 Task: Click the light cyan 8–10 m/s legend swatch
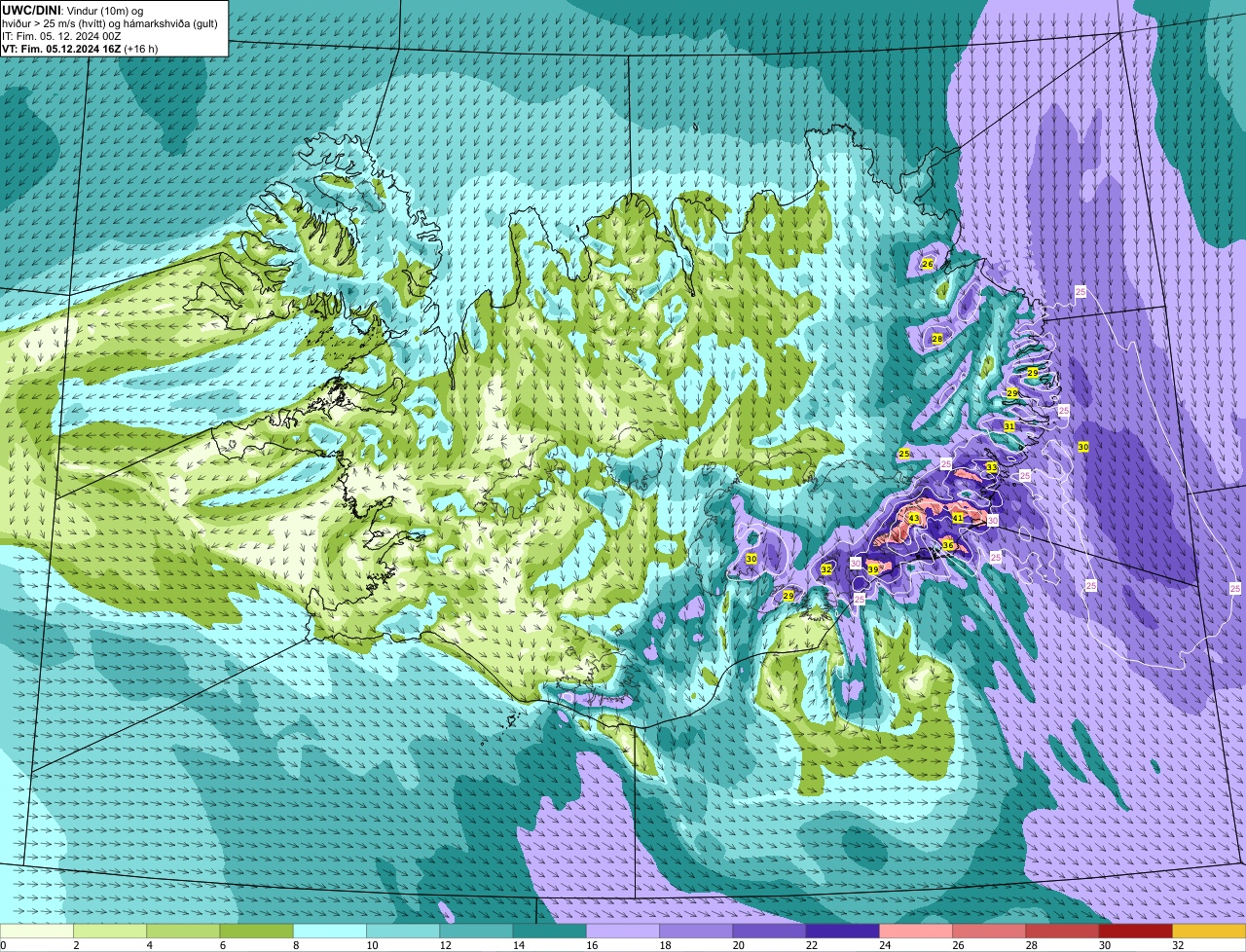pyautogui.click(x=330, y=932)
